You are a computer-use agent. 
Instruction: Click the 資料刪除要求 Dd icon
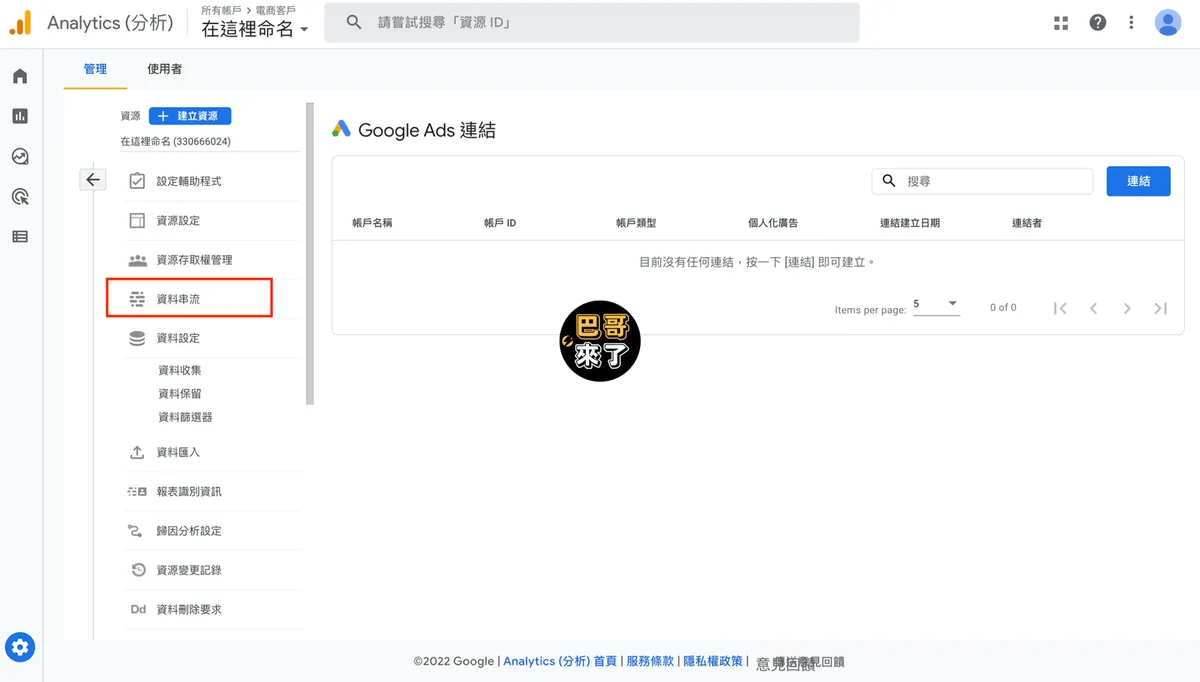[138, 609]
